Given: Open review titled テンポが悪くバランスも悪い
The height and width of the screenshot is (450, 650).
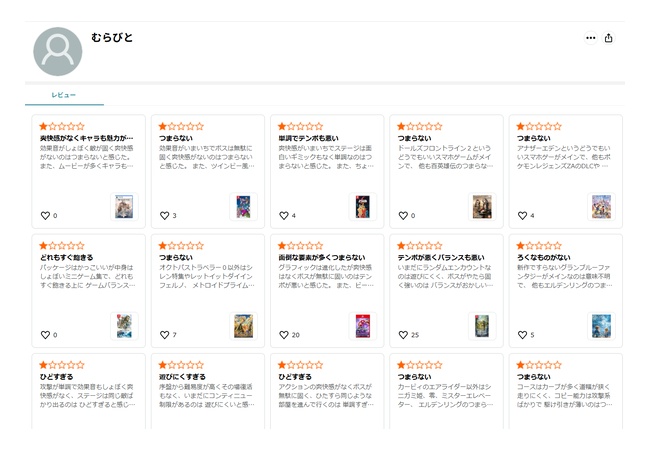Looking at the screenshot, I should [x=441, y=257].
